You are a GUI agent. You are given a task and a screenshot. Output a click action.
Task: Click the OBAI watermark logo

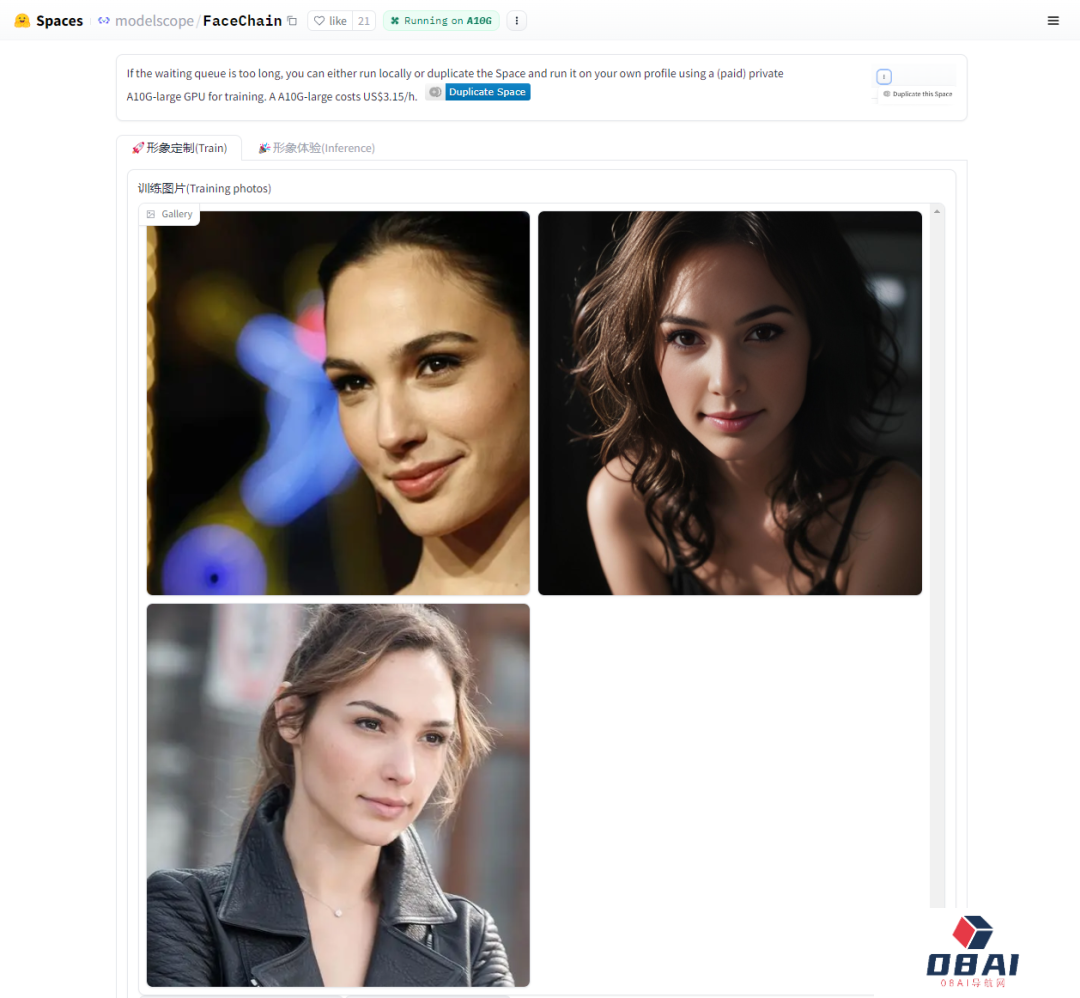pos(972,952)
